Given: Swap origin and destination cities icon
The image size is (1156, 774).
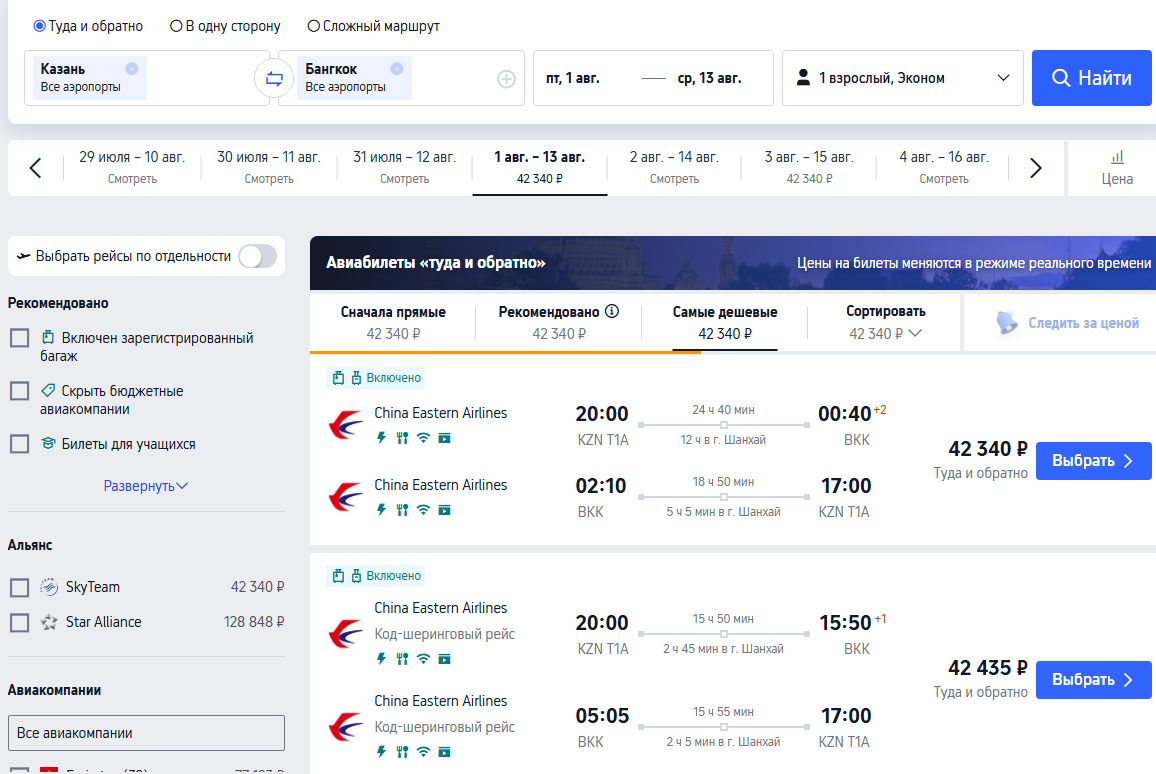Looking at the screenshot, I should coord(274,78).
